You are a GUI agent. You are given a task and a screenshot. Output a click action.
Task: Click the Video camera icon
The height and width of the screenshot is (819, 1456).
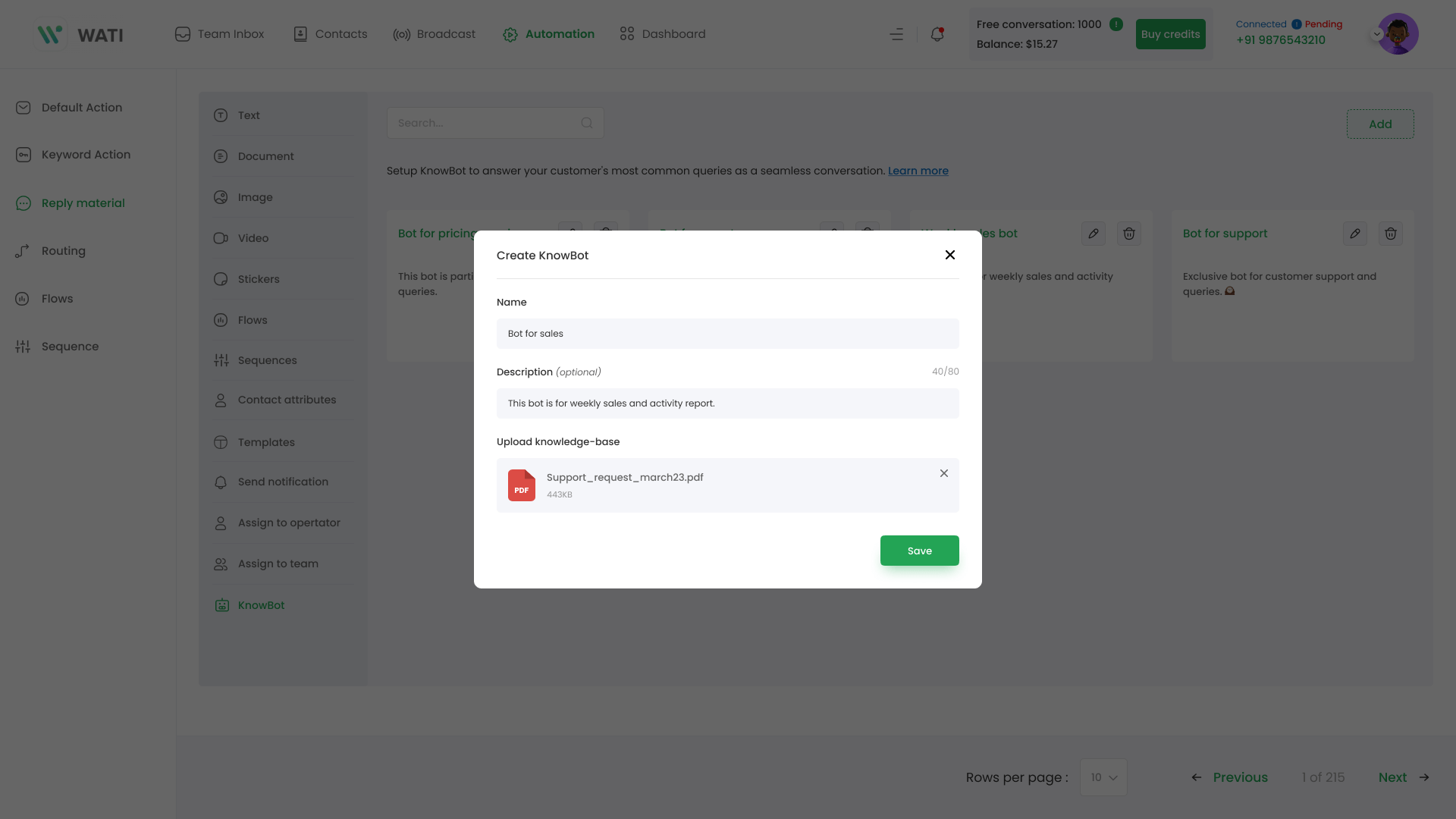tap(221, 238)
